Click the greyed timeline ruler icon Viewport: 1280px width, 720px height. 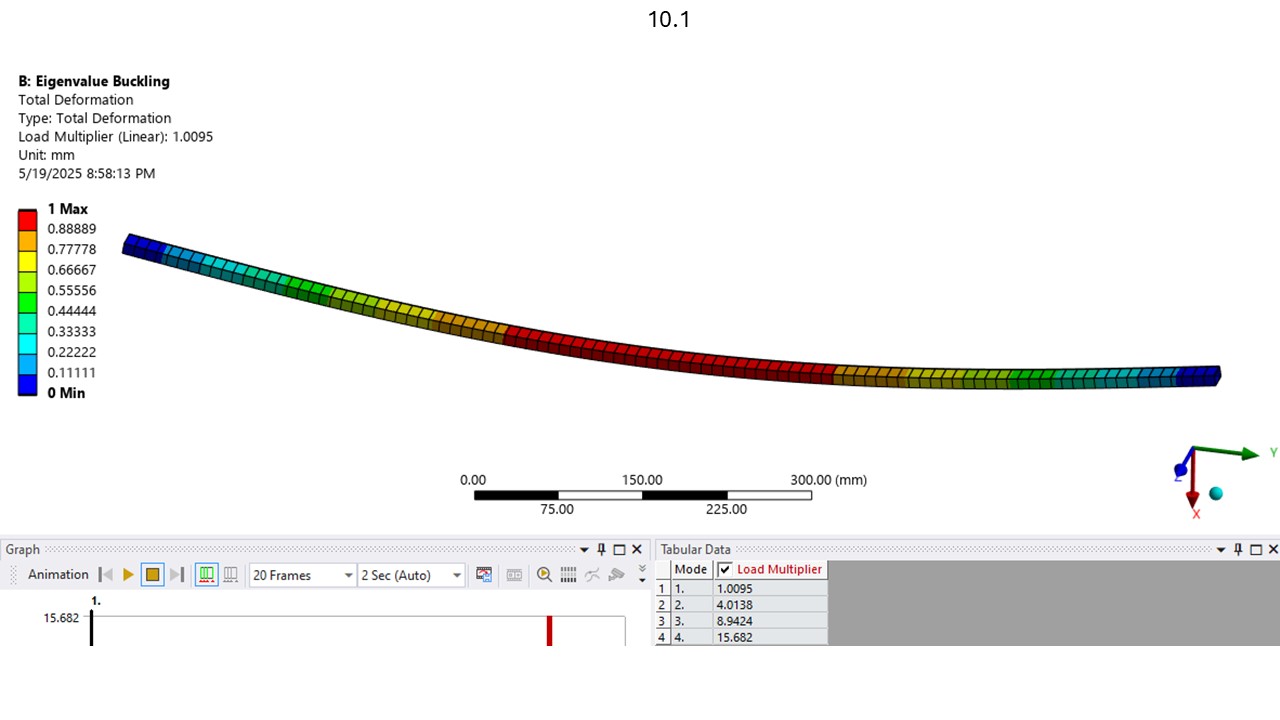pos(514,575)
